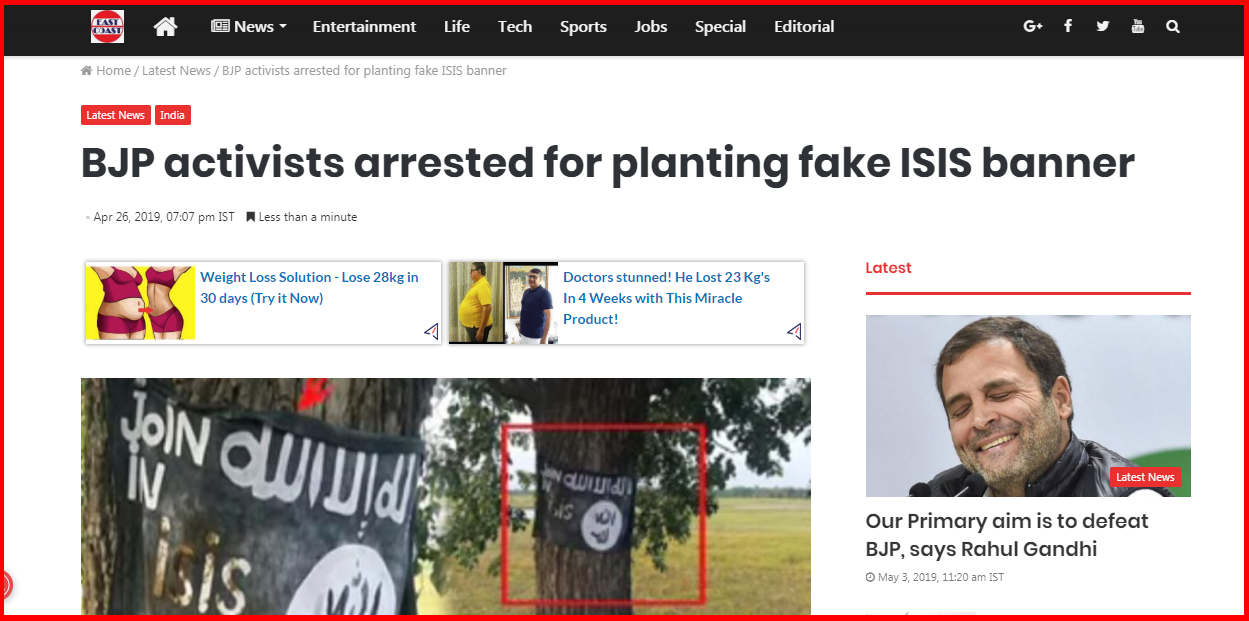This screenshot has width=1249, height=621.
Task: Open the Editorial menu item
Action: point(804,27)
